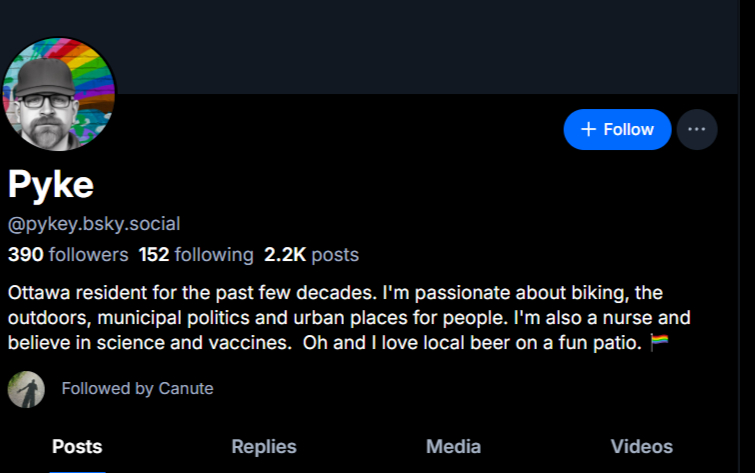Switch to the Videos tab

[641, 447]
